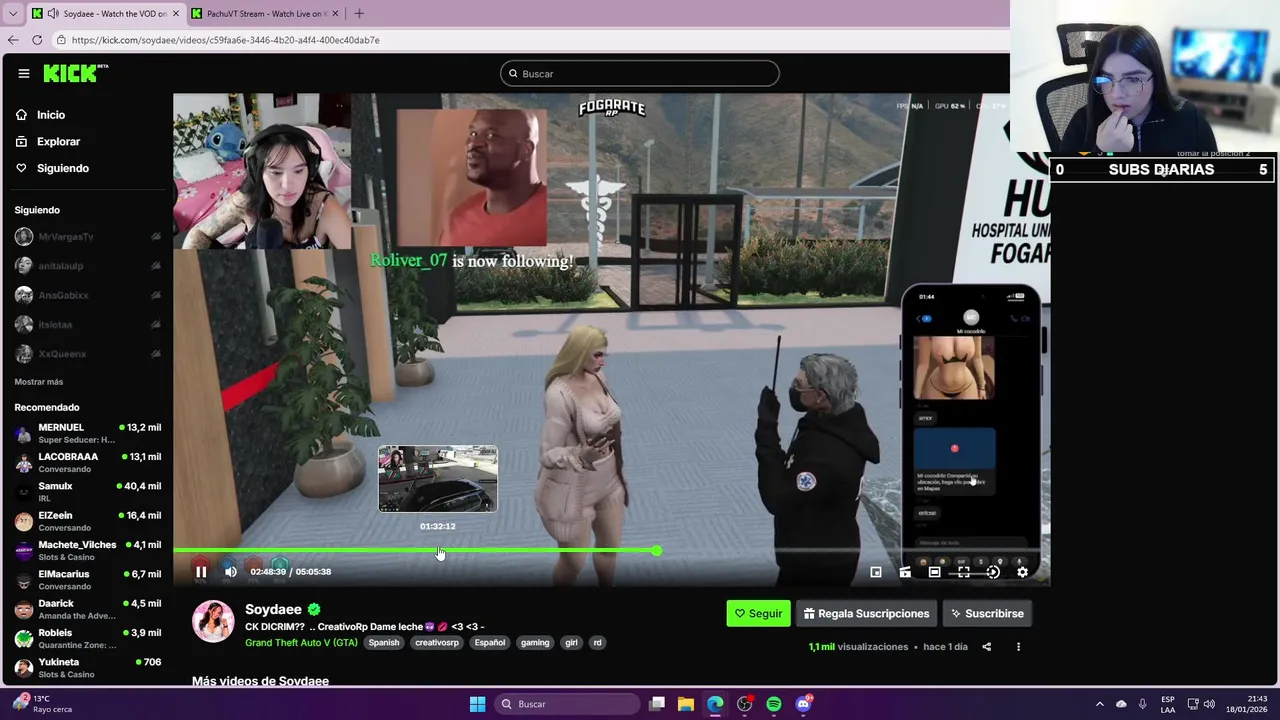This screenshot has height=720, width=1280.
Task: Toggle fullscreen mode on the player
Action: [x=963, y=572]
